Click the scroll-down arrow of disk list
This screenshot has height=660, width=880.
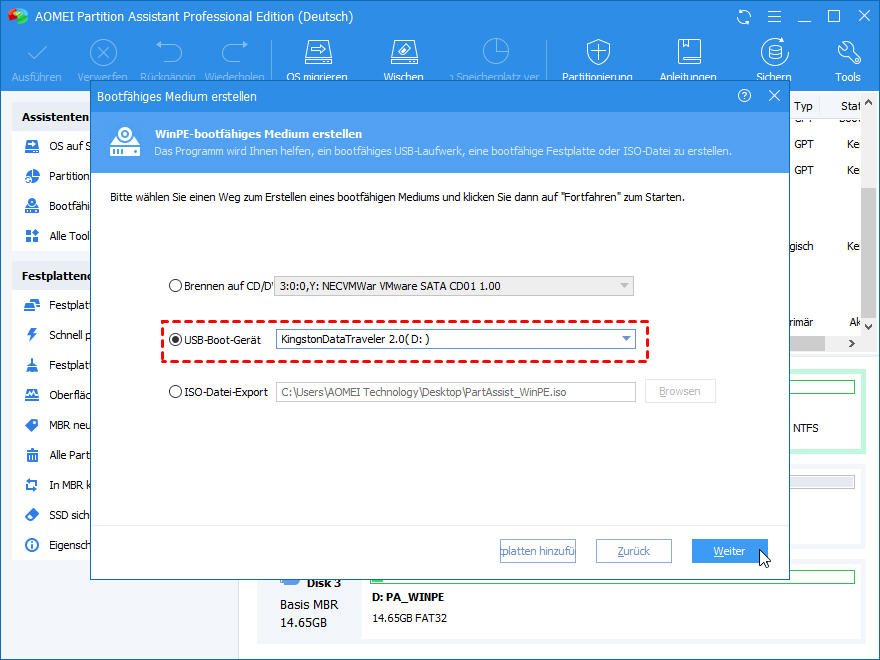(869, 326)
